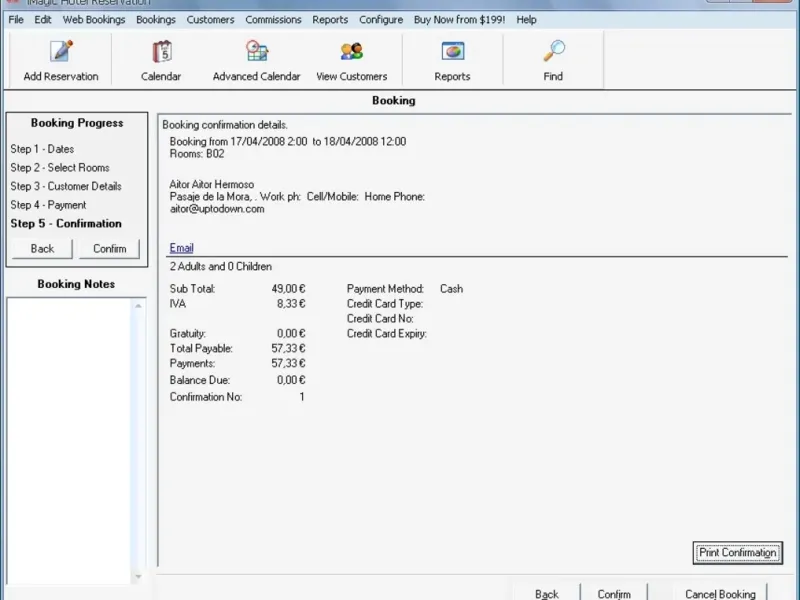
Task: Click the View Customers people icon
Action: click(x=352, y=52)
